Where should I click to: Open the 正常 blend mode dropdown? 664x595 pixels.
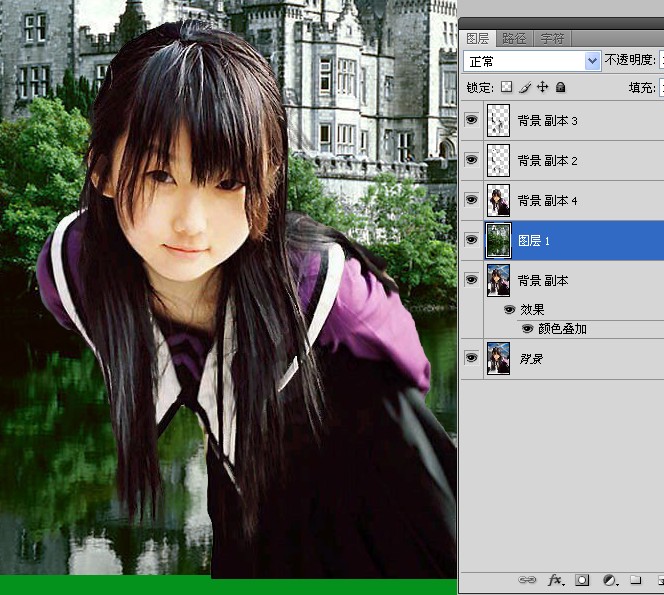tap(532, 61)
